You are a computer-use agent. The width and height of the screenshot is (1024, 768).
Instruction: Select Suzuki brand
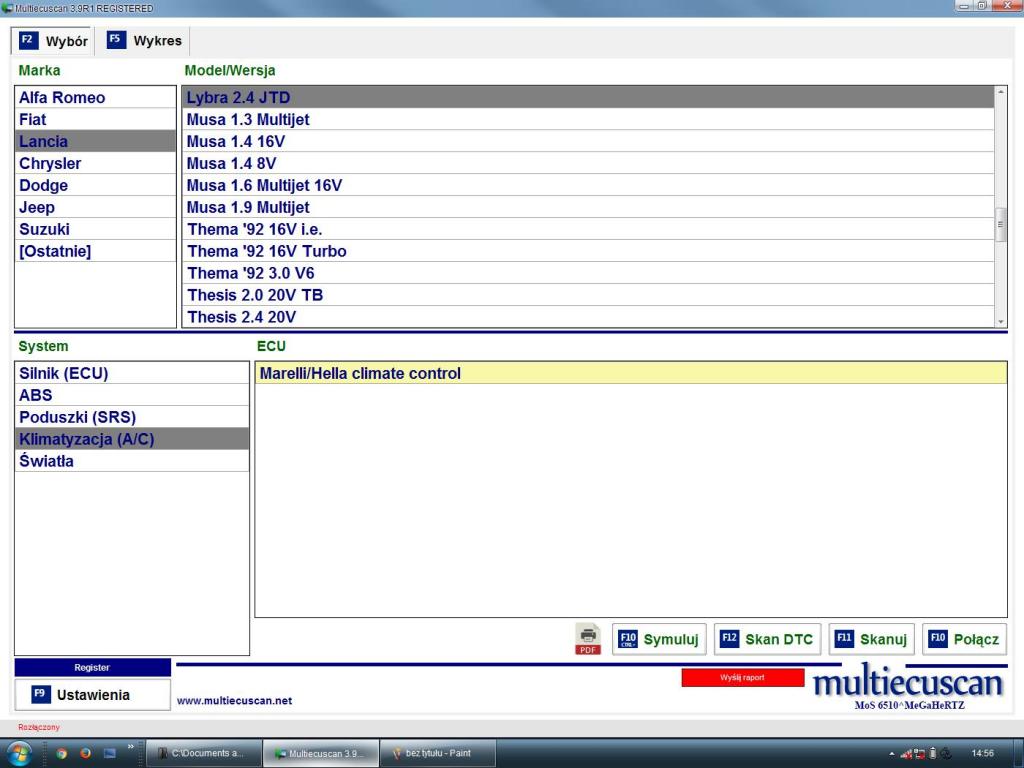click(95, 229)
